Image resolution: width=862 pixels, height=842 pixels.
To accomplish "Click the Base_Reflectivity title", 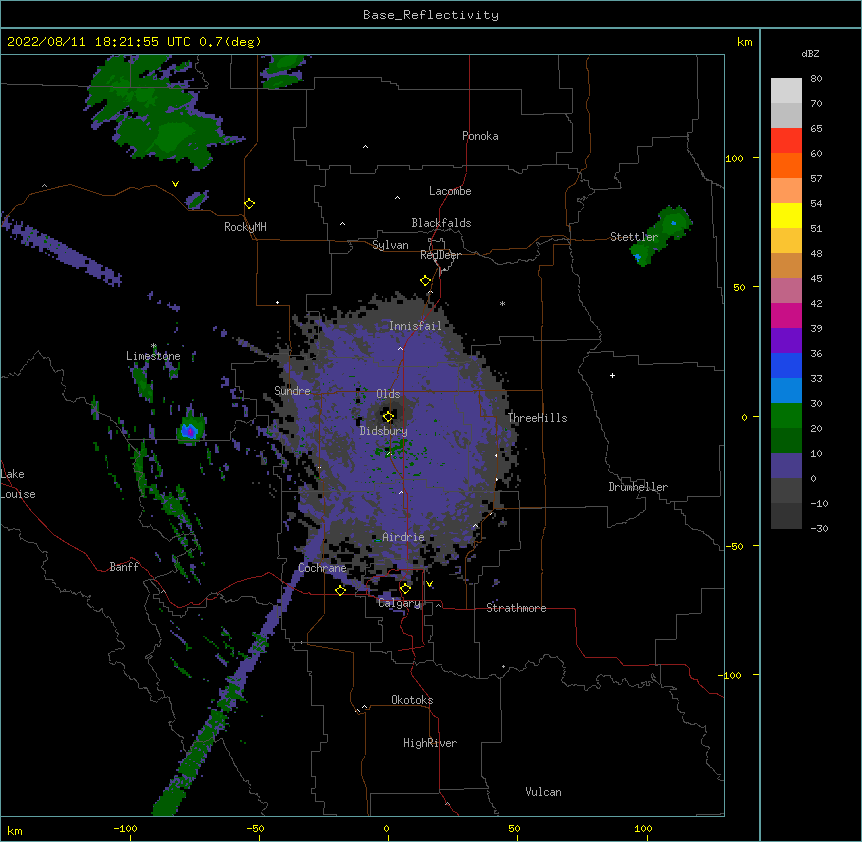I will 431,15.
